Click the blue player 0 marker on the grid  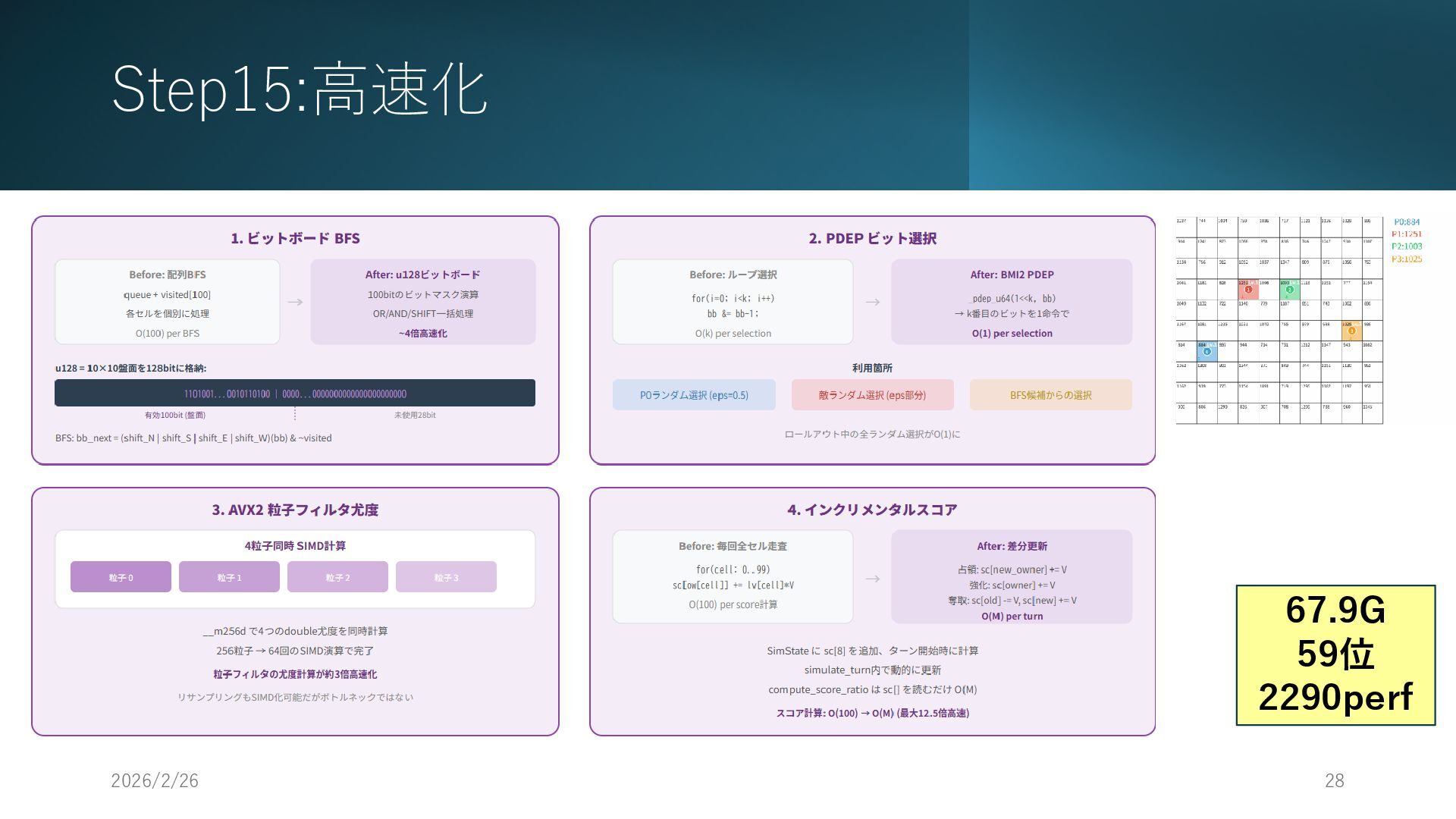(x=1207, y=351)
